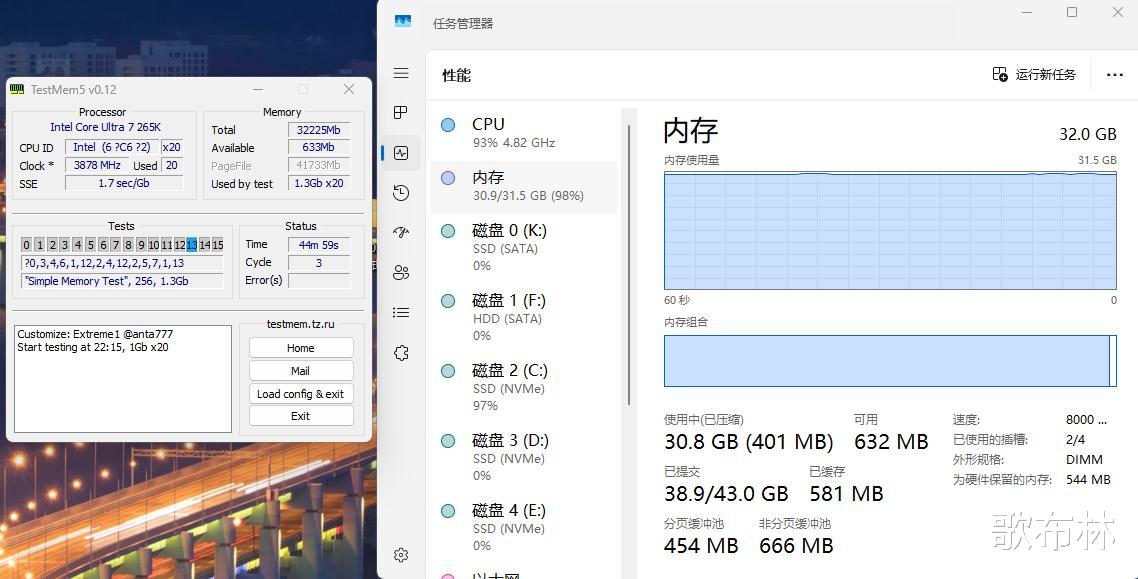Image resolution: width=1138 pixels, height=579 pixels.
Task: Click the 内存组合 memory composition bar
Action: click(x=890, y=361)
